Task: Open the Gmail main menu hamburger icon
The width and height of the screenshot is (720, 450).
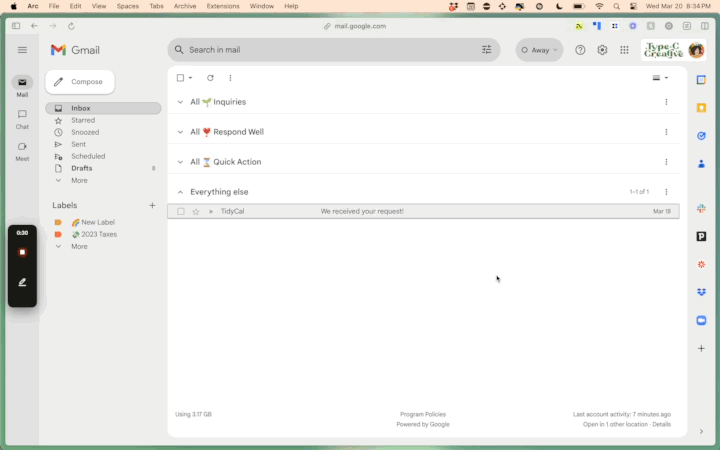Action: click(22, 50)
